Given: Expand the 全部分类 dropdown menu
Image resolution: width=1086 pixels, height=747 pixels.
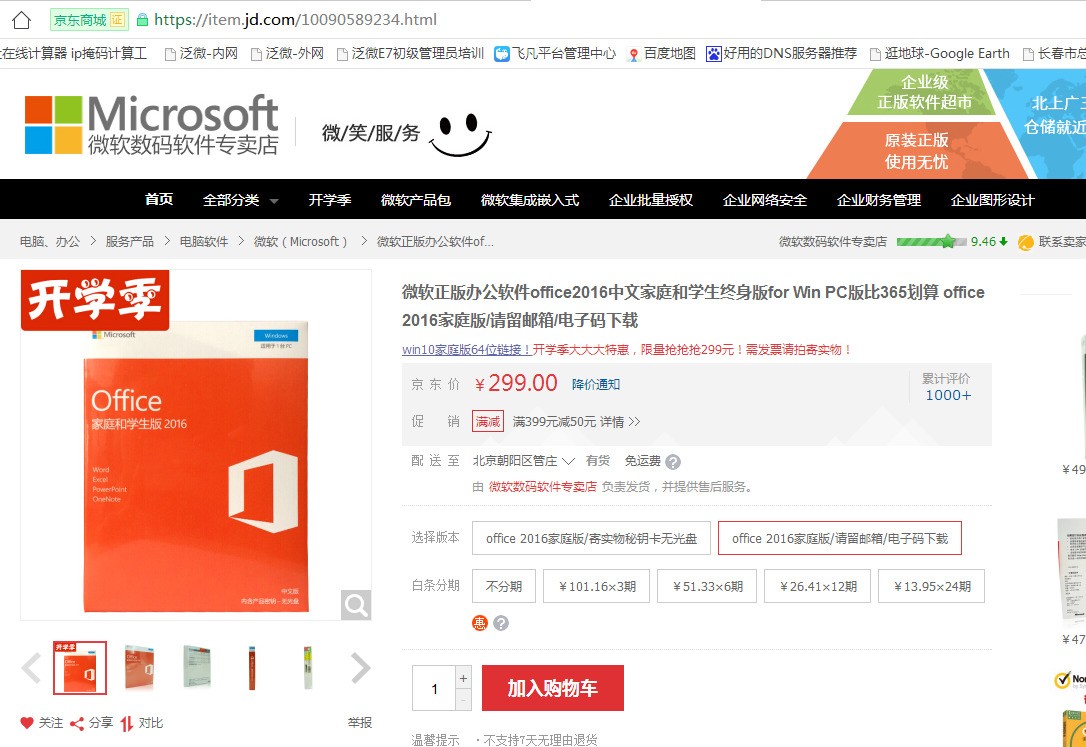Looking at the screenshot, I should pos(240,200).
